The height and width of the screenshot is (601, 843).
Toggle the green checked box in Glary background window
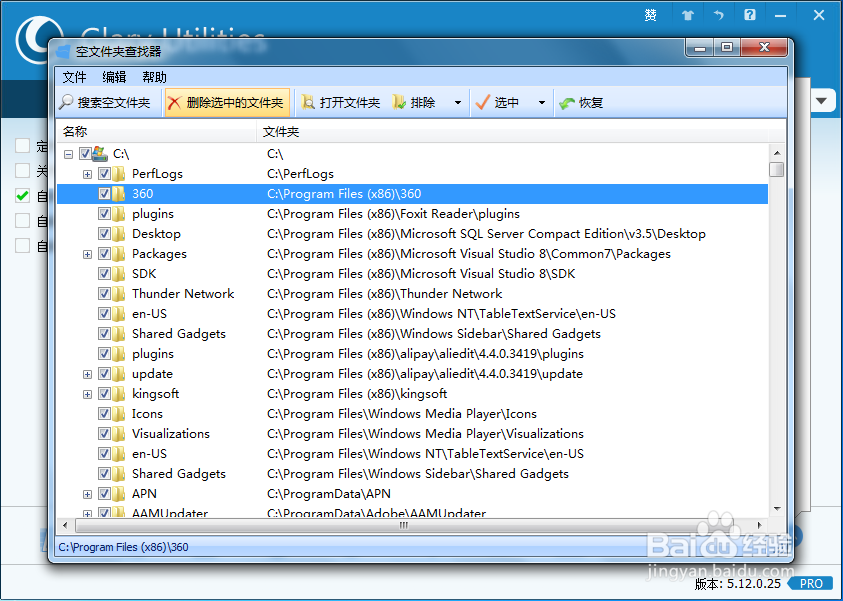[x=23, y=196]
